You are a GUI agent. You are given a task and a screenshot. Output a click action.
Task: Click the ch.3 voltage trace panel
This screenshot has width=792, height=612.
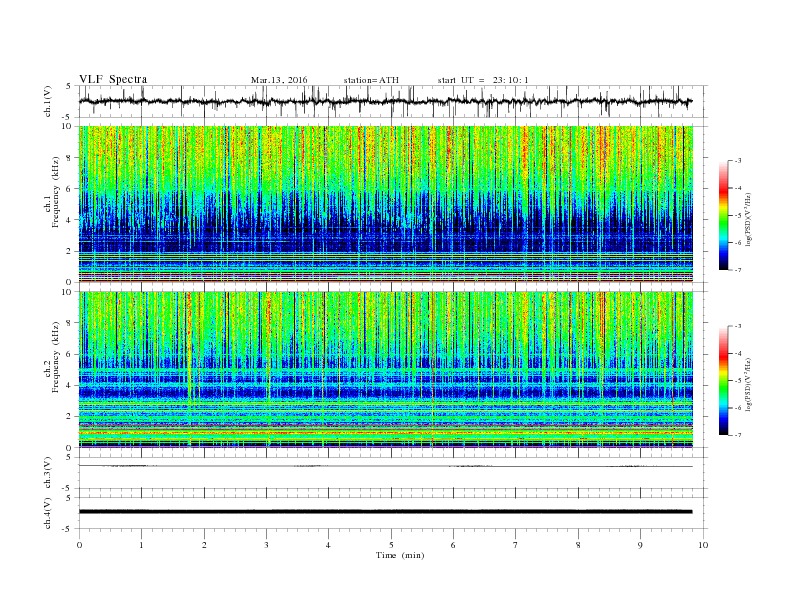(x=393, y=473)
